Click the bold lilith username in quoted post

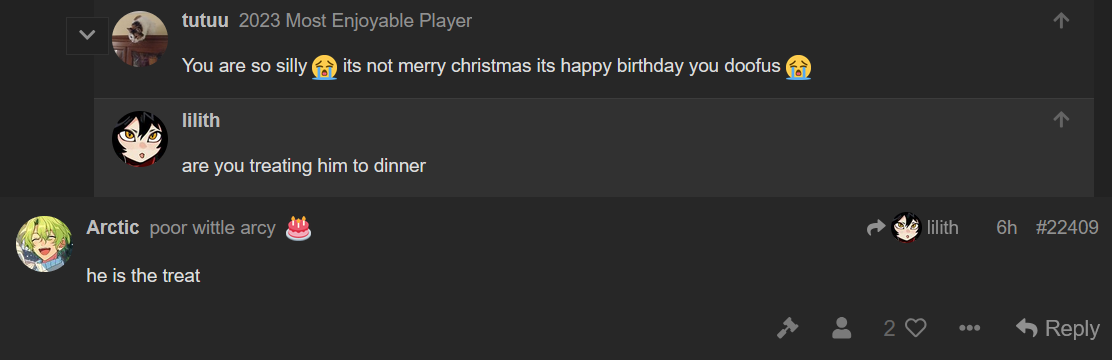coord(201,120)
